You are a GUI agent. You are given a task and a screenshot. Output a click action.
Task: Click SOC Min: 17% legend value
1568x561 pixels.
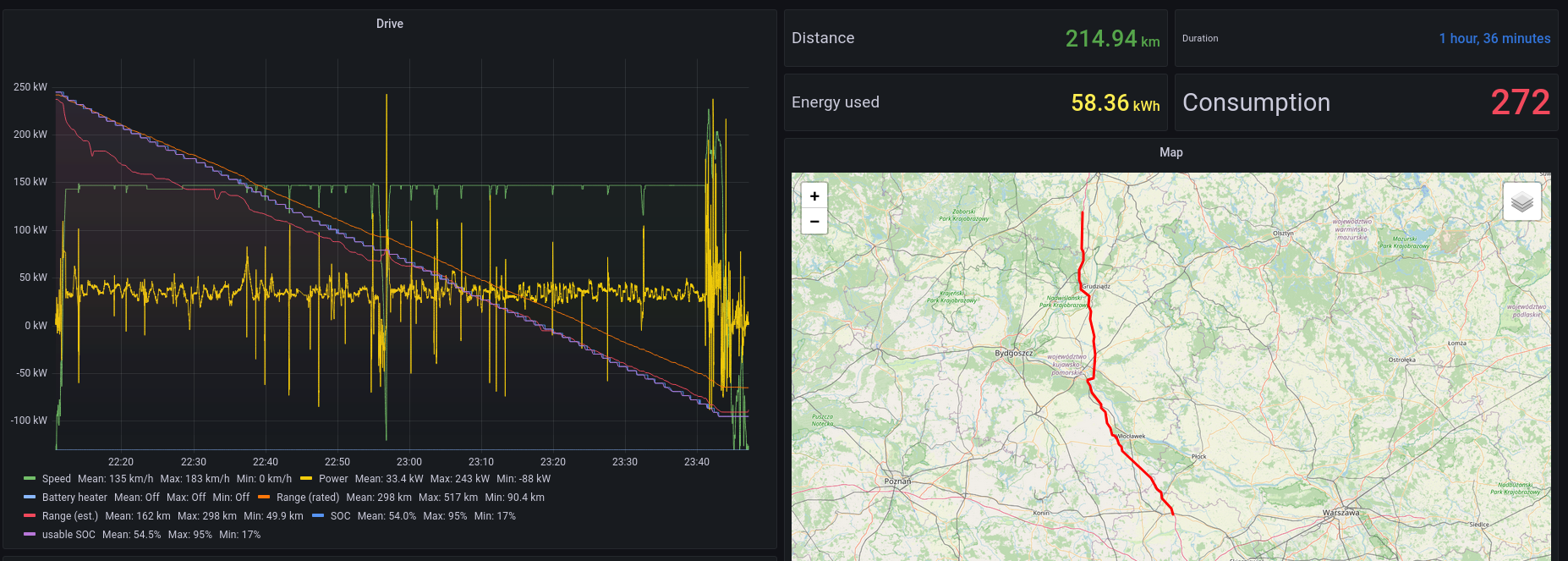[x=495, y=516]
